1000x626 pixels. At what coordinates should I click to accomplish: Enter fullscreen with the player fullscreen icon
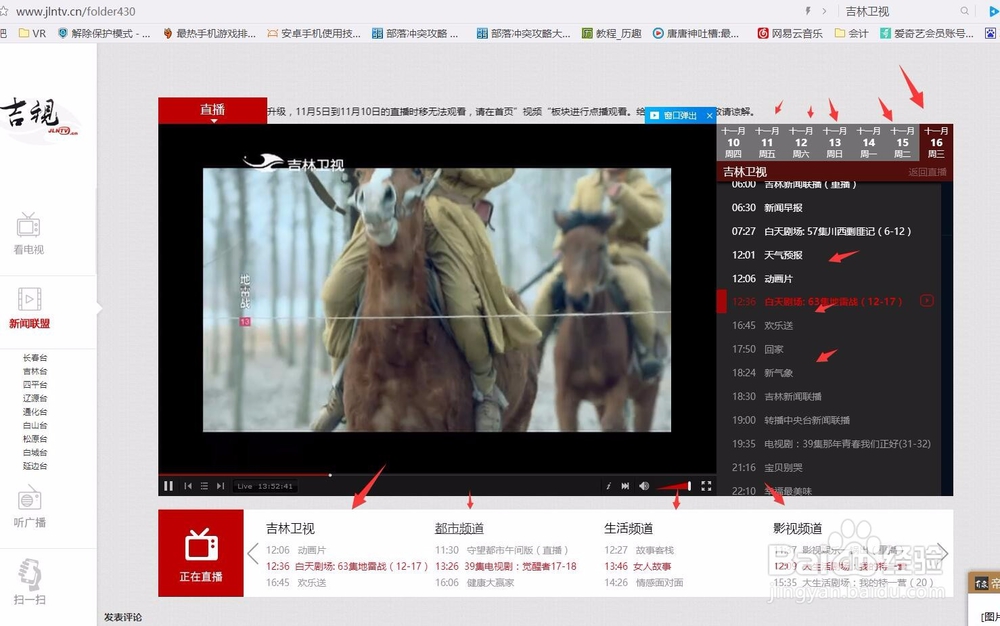pyautogui.click(x=706, y=486)
